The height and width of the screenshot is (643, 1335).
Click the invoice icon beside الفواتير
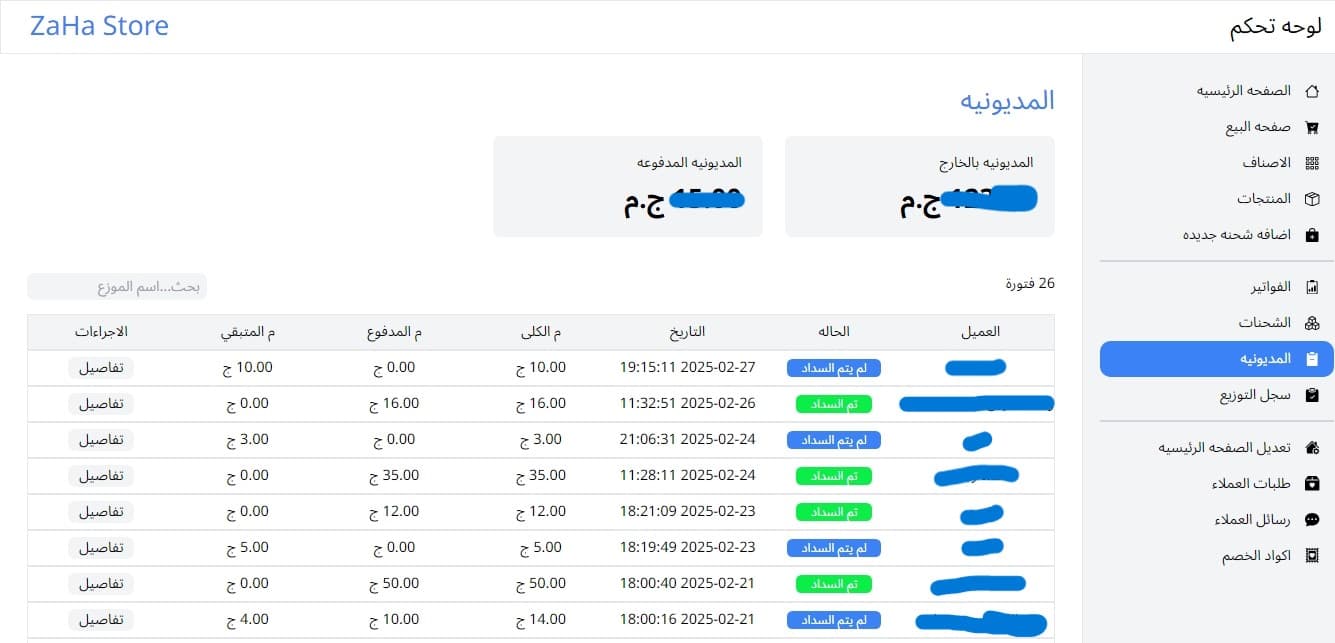pos(1313,287)
